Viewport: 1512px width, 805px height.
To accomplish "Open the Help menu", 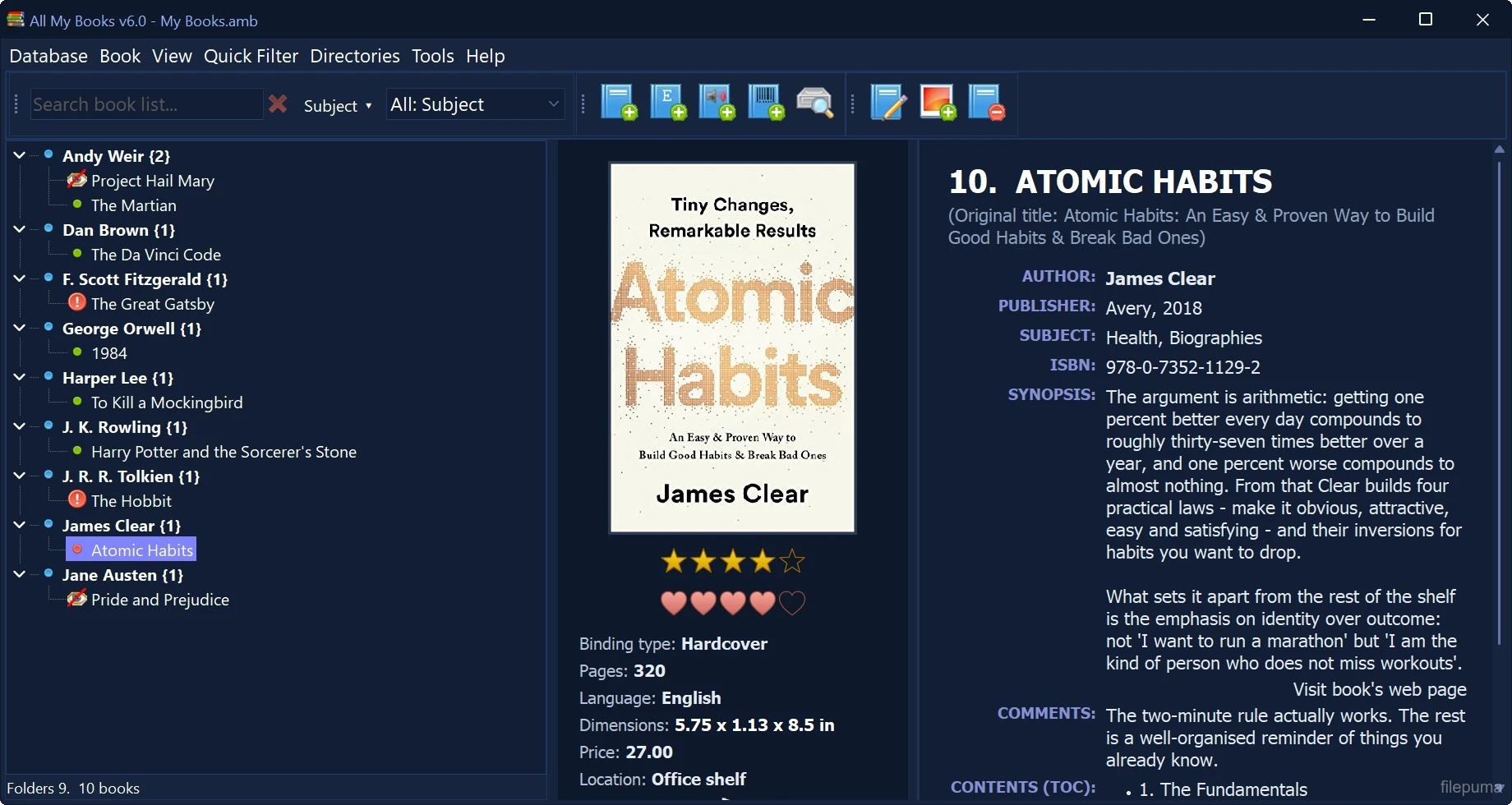I will pyautogui.click(x=486, y=56).
